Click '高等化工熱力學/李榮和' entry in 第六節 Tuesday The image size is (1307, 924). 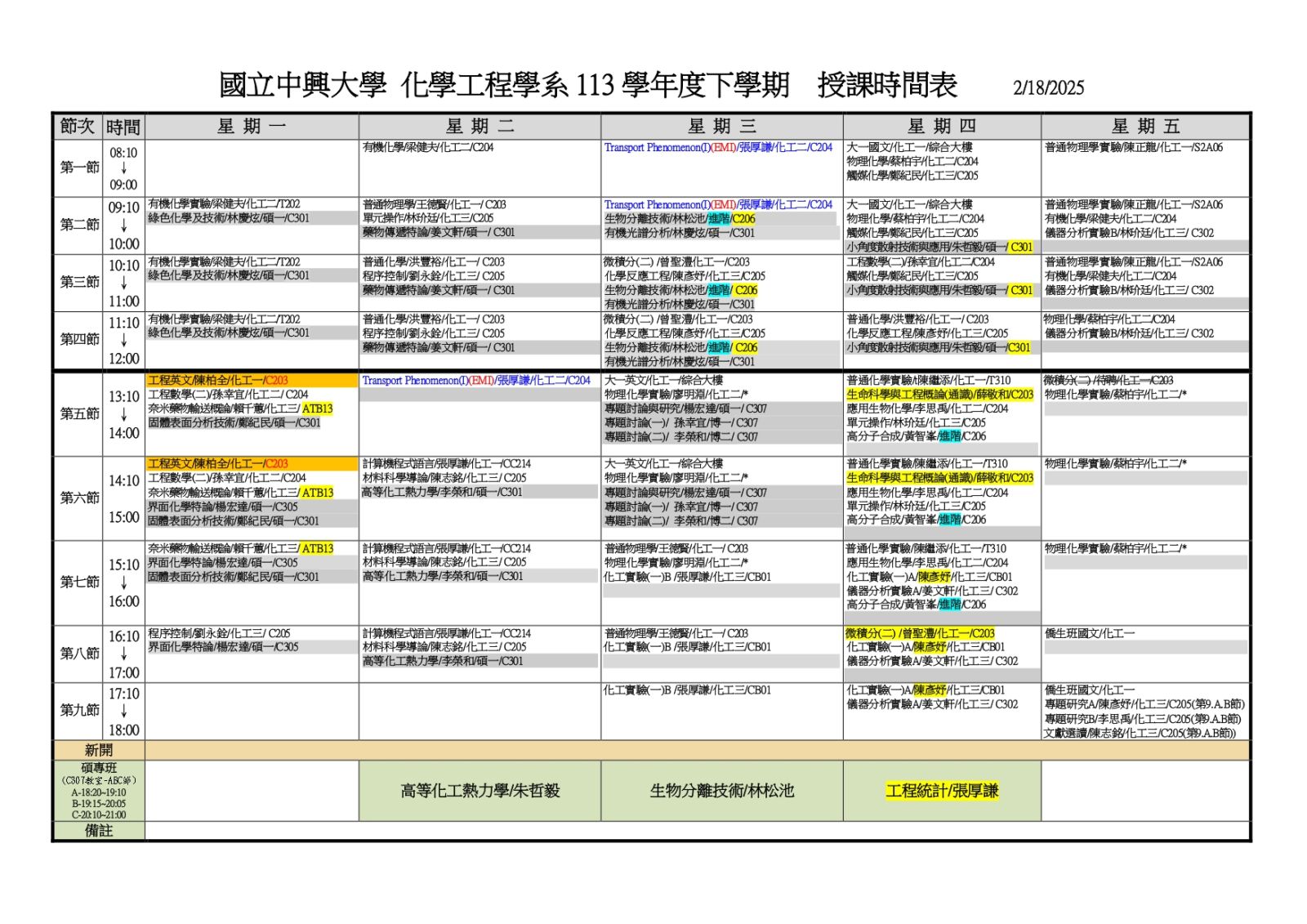point(443,493)
